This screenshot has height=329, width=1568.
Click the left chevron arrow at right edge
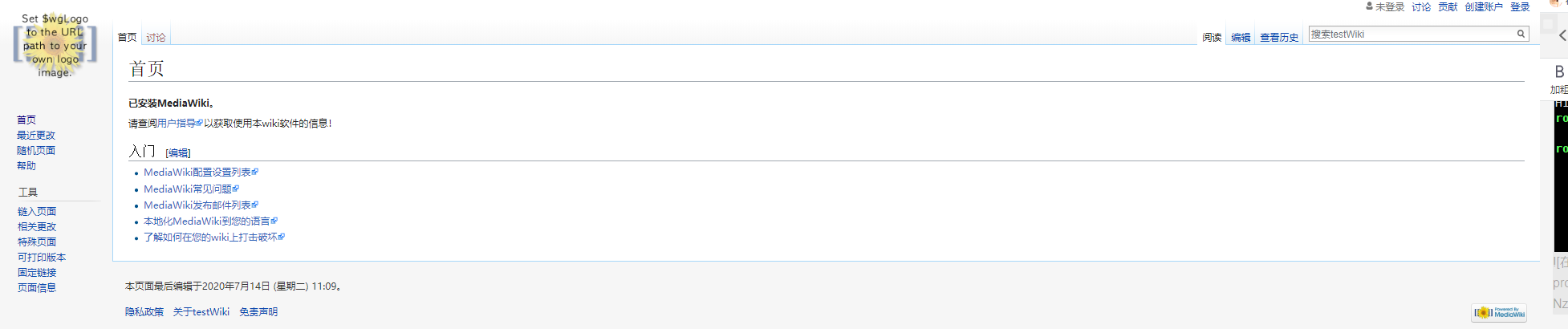tap(1562, 35)
